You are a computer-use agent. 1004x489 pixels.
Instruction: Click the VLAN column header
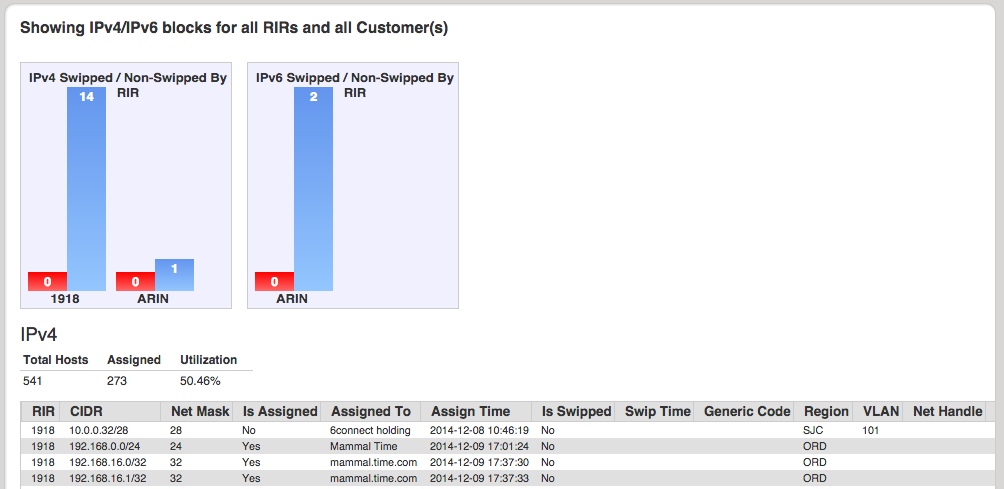click(881, 412)
